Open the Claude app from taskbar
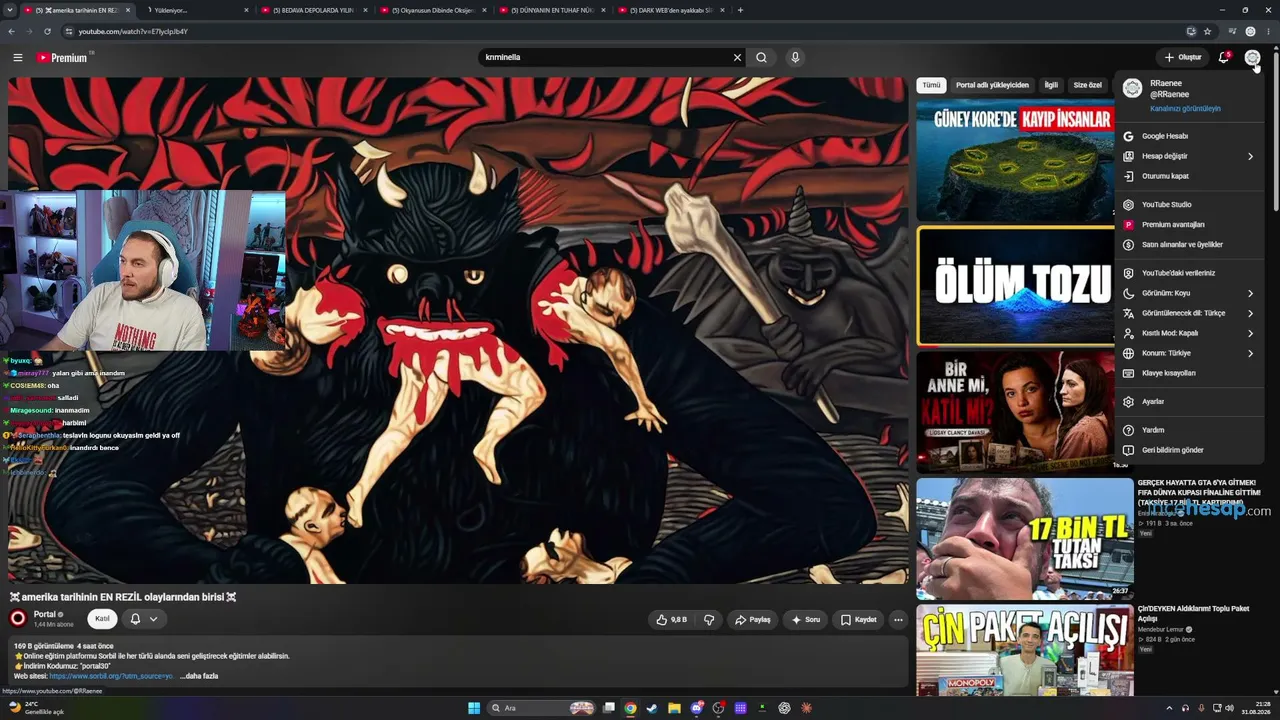The width and height of the screenshot is (1280, 720). click(806, 708)
